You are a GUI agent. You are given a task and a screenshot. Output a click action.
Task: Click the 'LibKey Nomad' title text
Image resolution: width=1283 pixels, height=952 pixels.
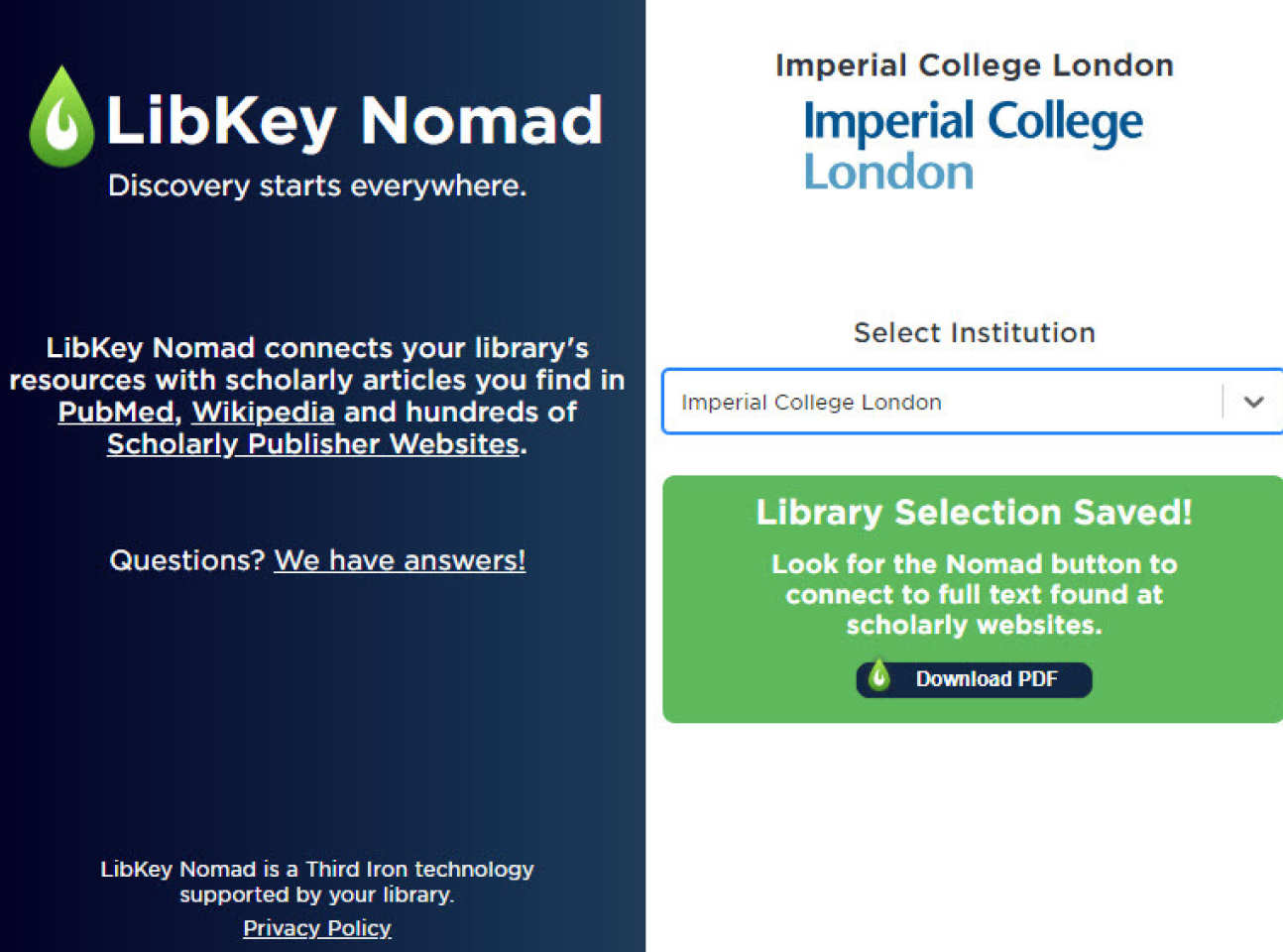tap(354, 120)
